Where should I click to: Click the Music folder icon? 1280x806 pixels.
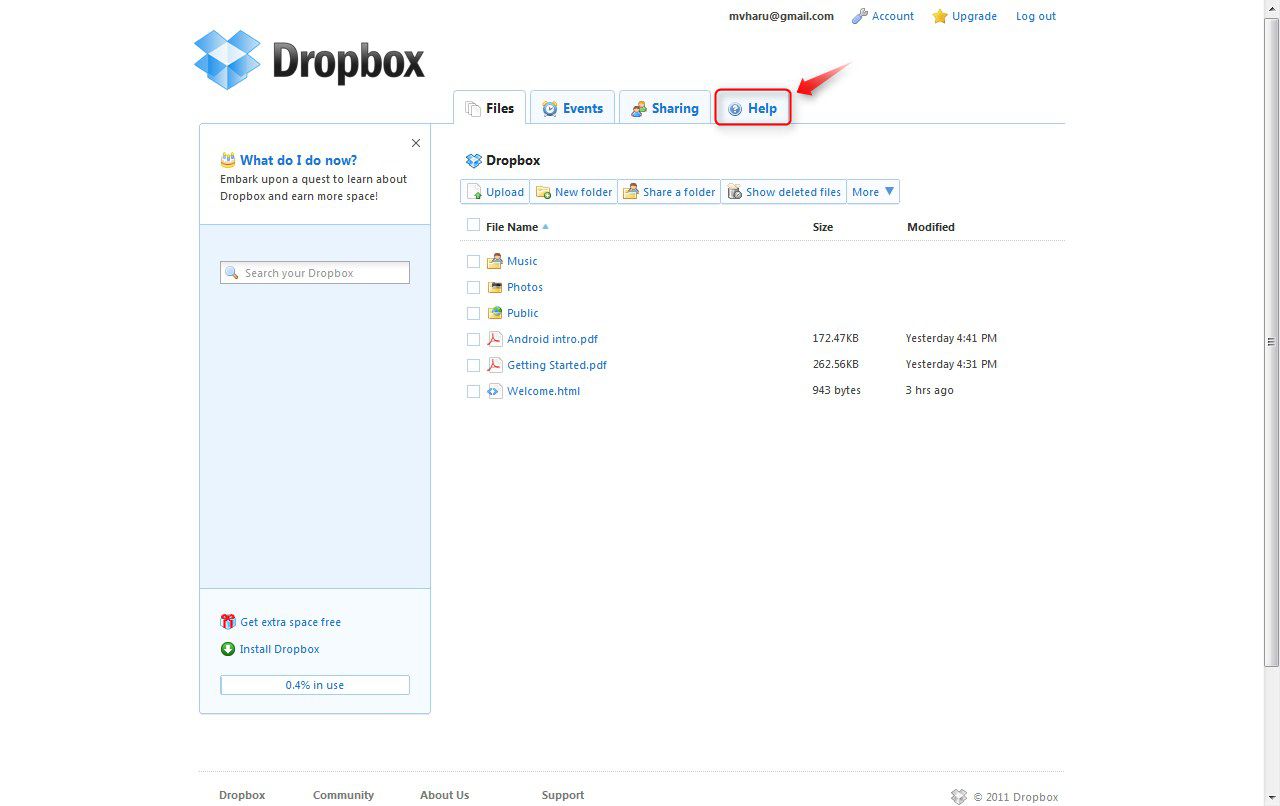[494, 261]
